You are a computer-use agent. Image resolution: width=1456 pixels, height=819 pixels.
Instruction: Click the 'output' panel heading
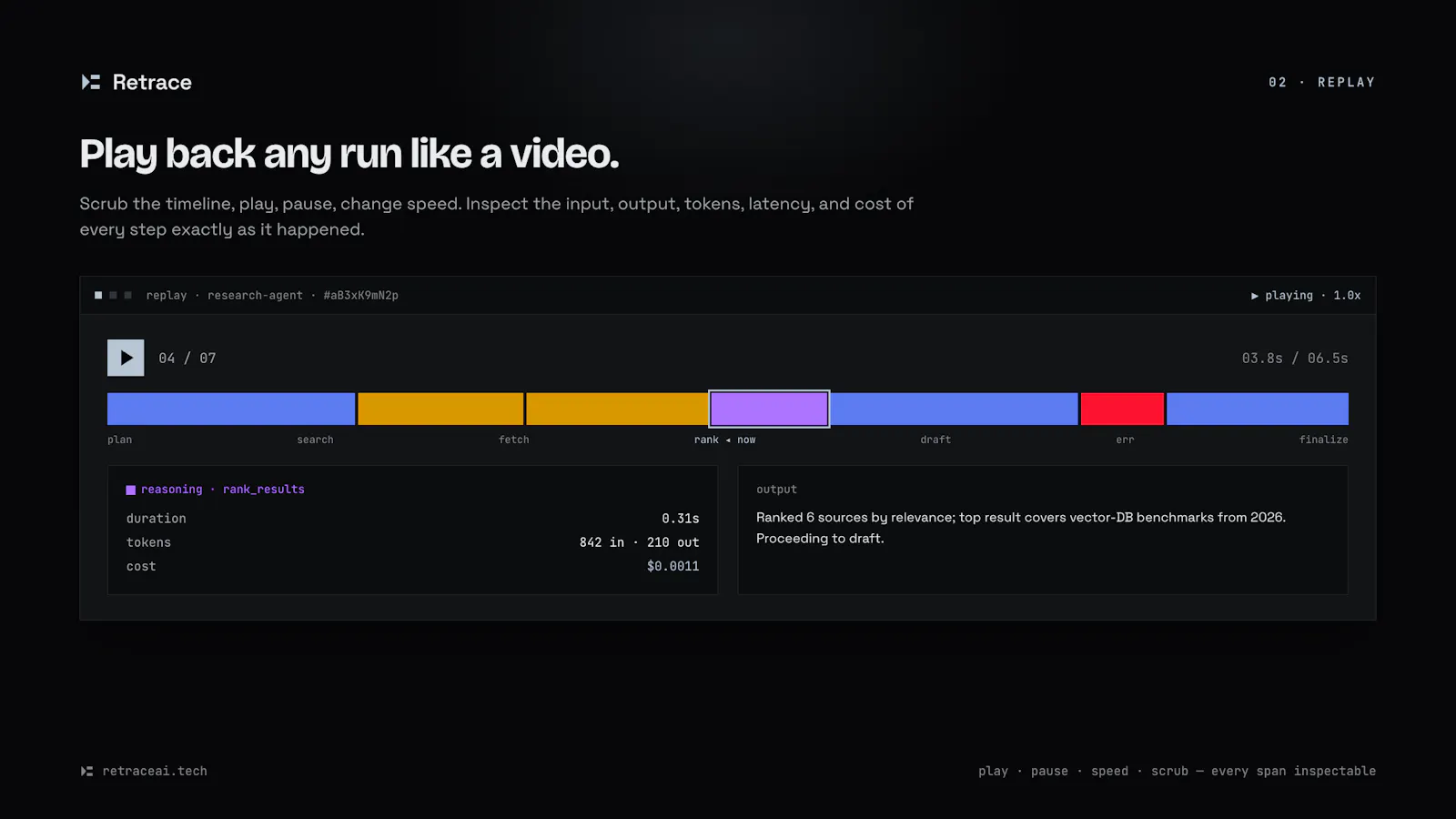point(776,490)
